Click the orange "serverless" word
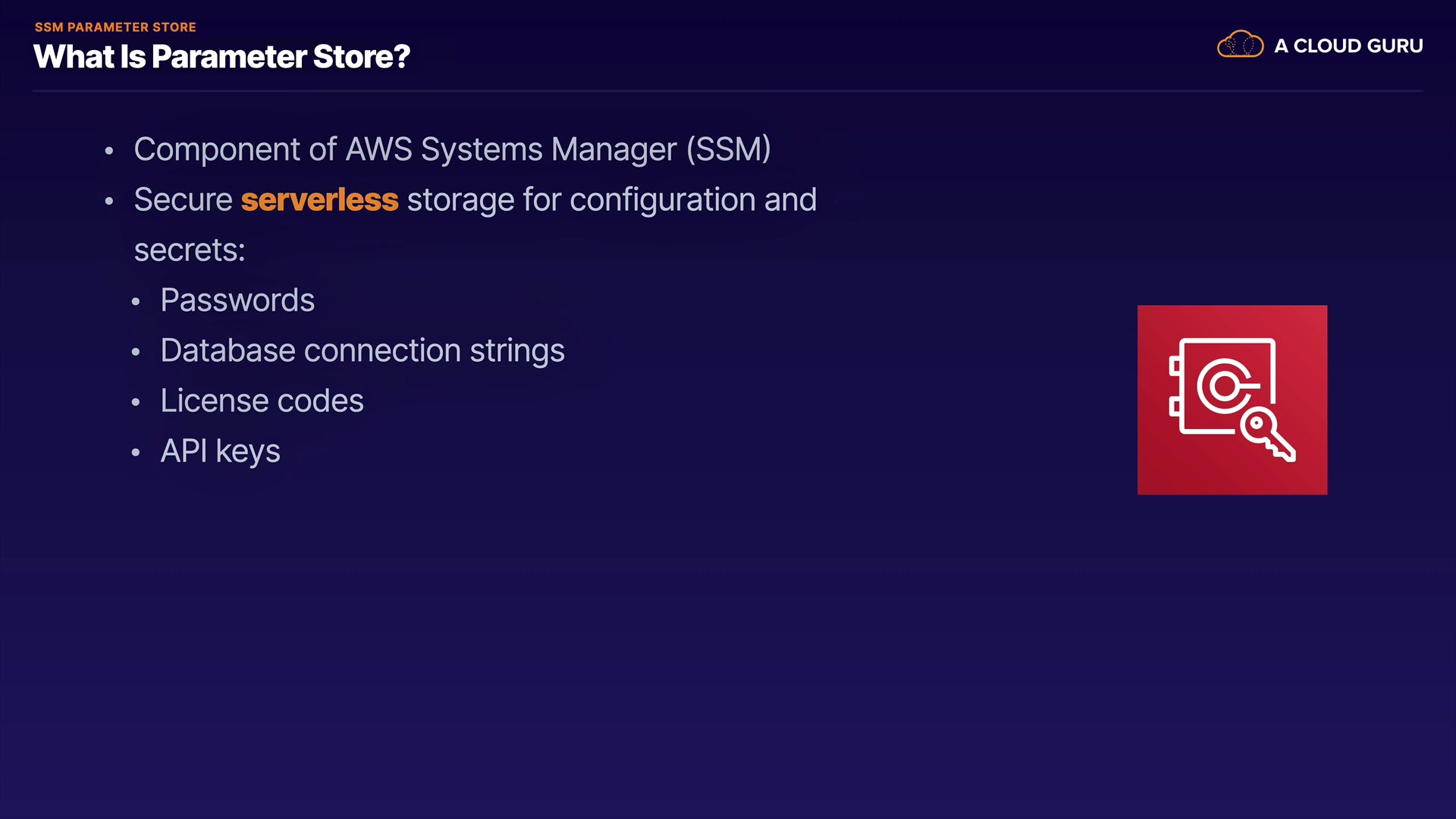This screenshot has height=819, width=1456. coord(319,200)
